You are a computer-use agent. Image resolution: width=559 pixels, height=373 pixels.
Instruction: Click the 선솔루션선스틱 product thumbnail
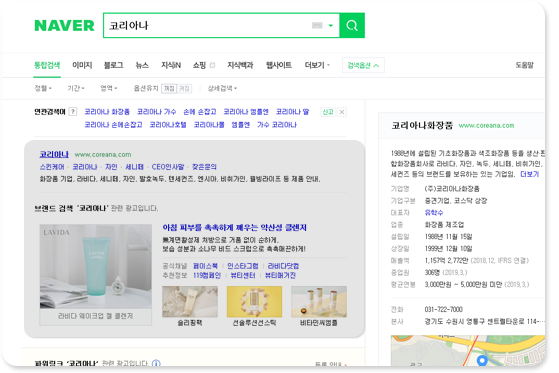[x=254, y=302]
